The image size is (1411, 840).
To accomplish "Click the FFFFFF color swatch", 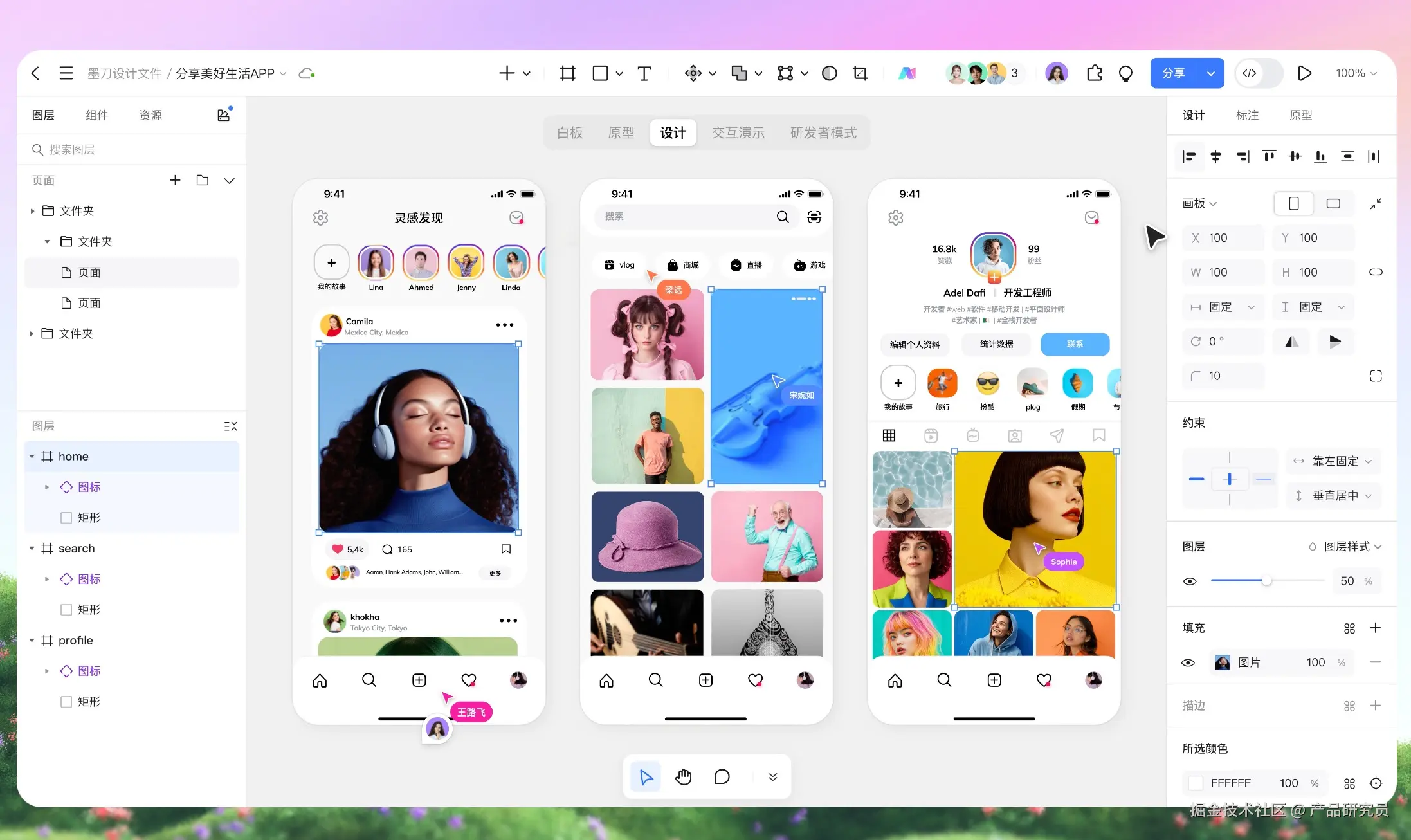I will coord(1196,783).
